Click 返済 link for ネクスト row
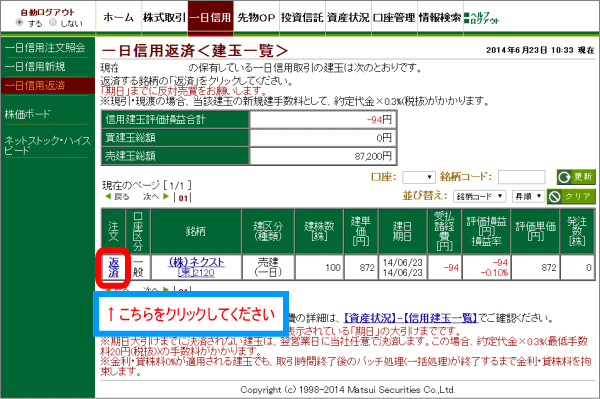600x399 pixels. pos(114,267)
